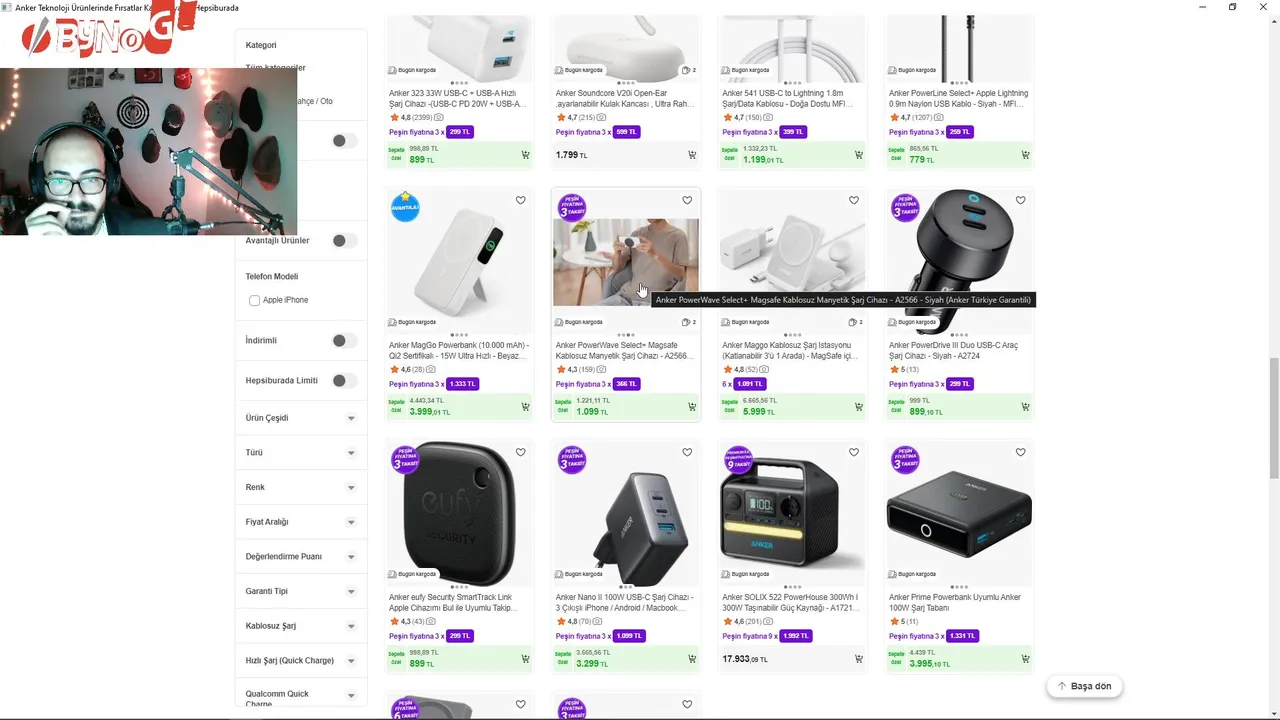Favorite the Anker PowerDrive III Duo charger
1280x720 pixels.
click(1020, 200)
